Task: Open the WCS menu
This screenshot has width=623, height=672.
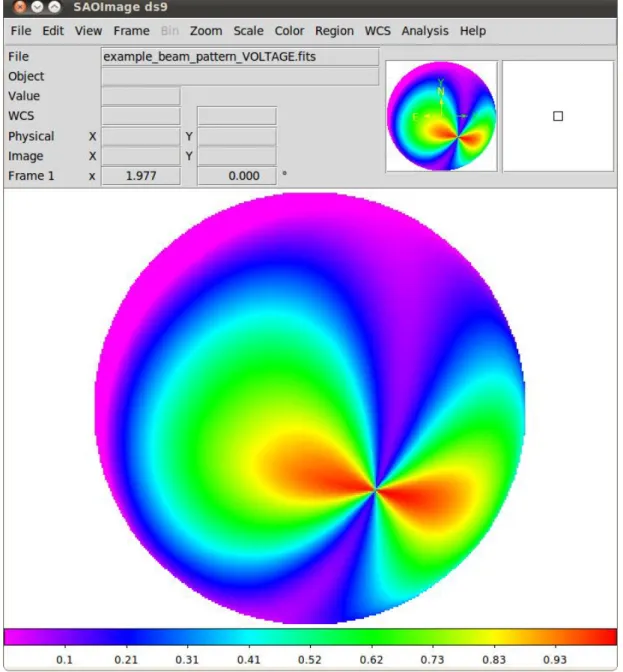Action: (378, 31)
